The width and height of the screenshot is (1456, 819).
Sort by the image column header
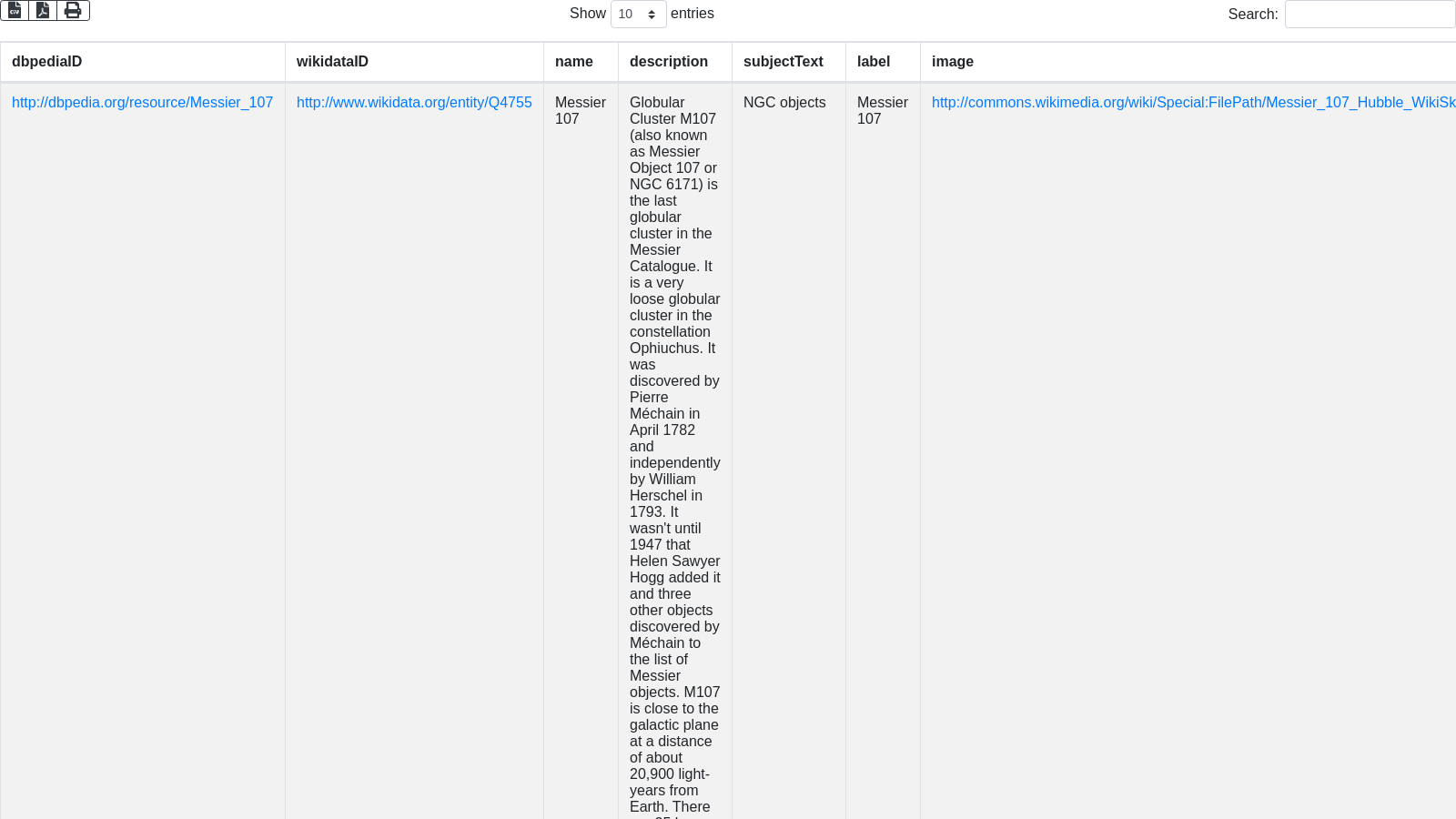coord(952,62)
